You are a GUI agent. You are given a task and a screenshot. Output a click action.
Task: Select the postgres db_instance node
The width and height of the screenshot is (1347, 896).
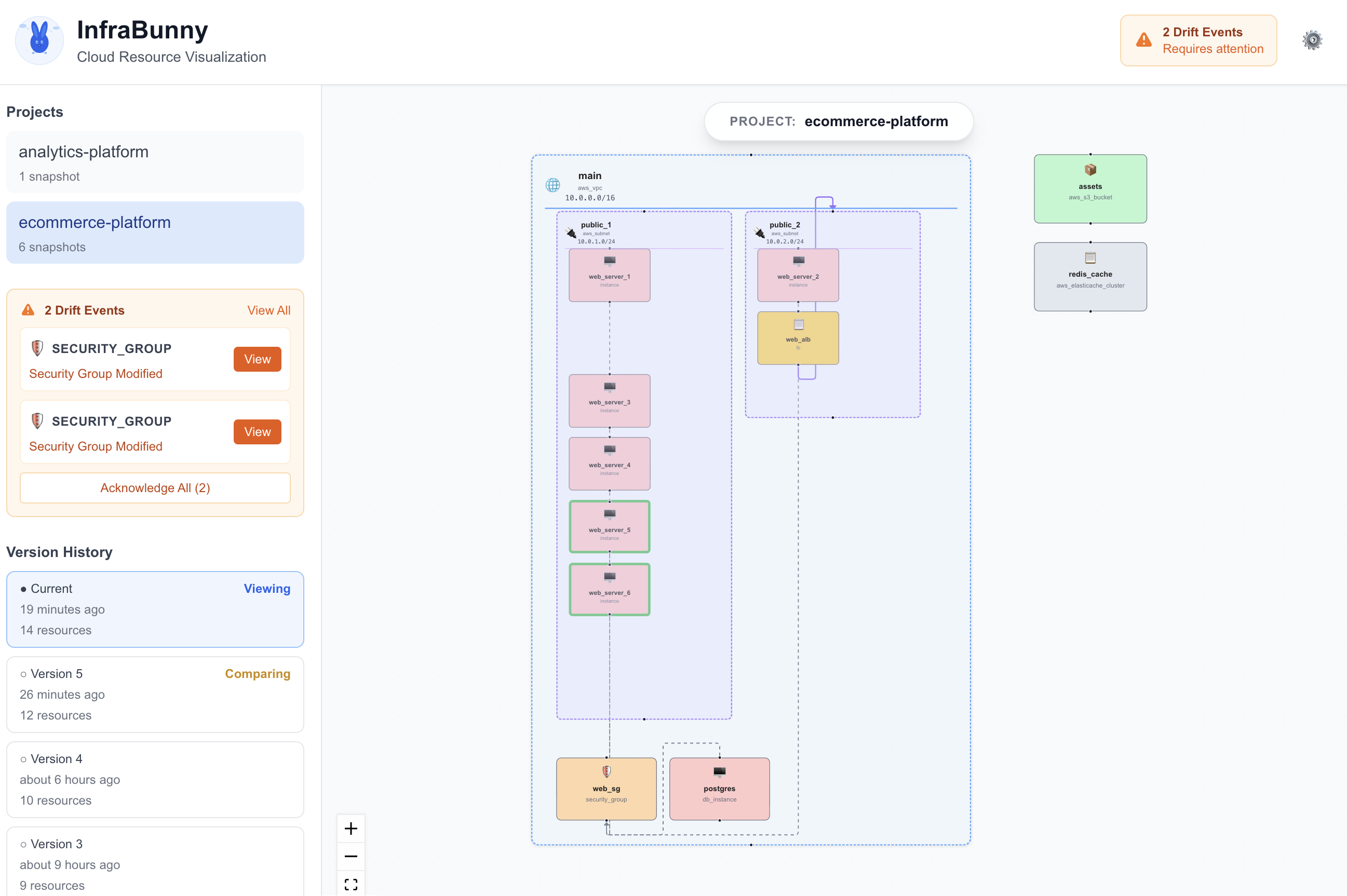pyautogui.click(x=719, y=789)
